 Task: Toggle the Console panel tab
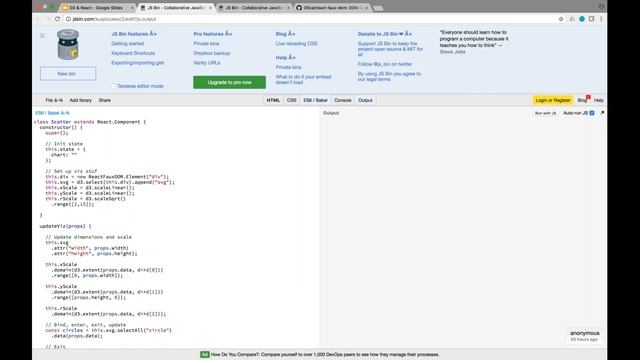point(343,100)
